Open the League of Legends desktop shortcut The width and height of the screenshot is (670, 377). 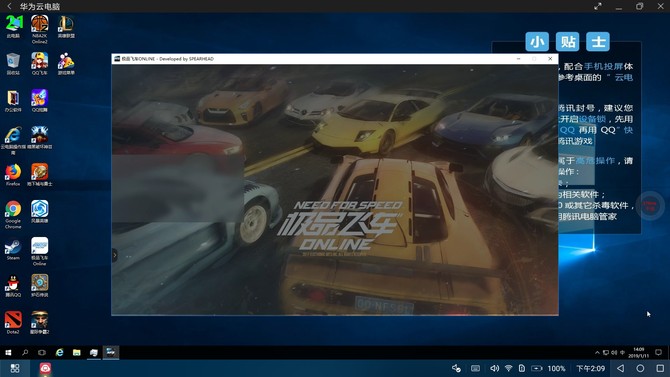click(x=66, y=27)
